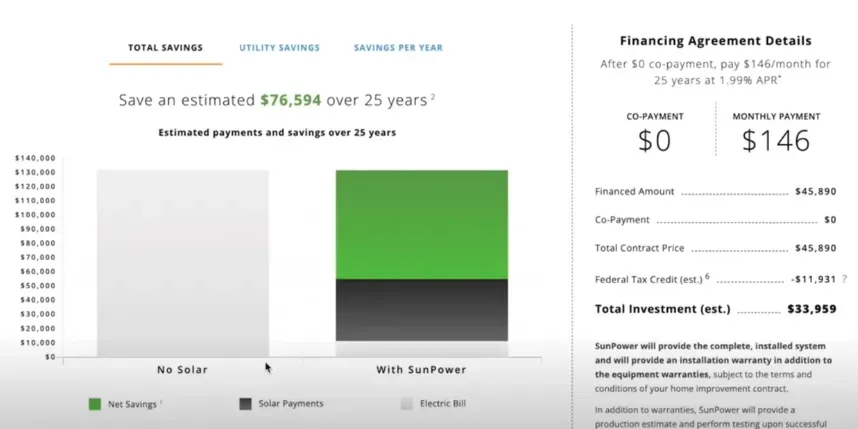The width and height of the screenshot is (858, 429).
Task: Open the Total Savings tab
Action: point(165,48)
